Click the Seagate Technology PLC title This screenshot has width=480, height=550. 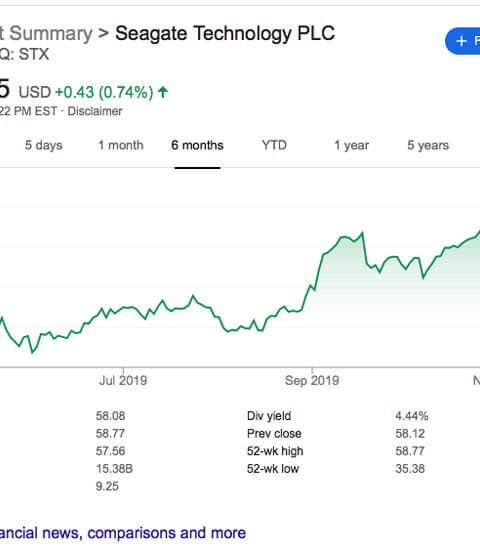(225, 34)
